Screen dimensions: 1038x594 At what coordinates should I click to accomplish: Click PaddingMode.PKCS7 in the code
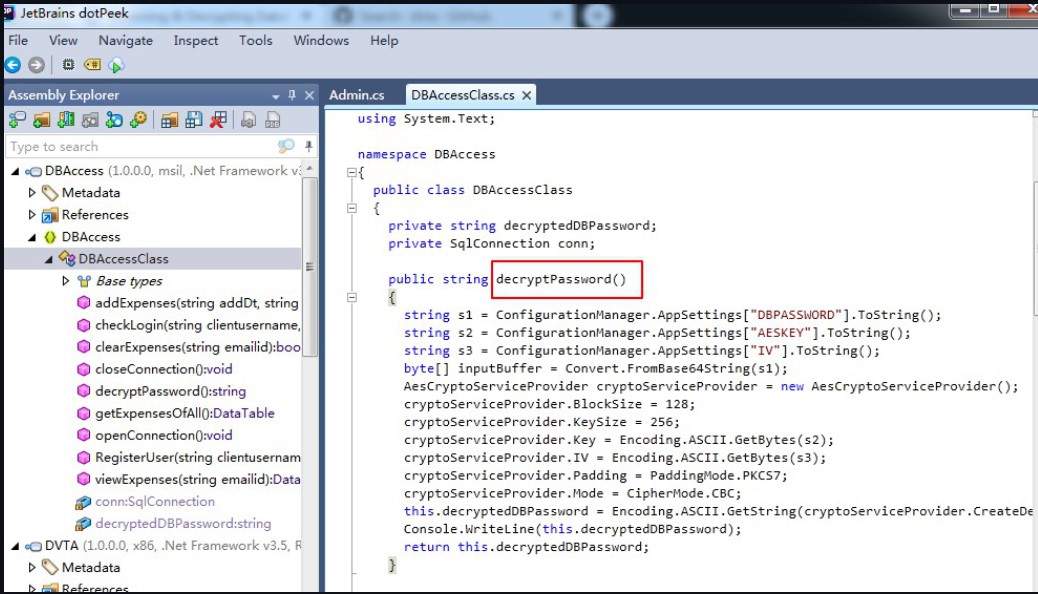pyautogui.click(x=716, y=475)
